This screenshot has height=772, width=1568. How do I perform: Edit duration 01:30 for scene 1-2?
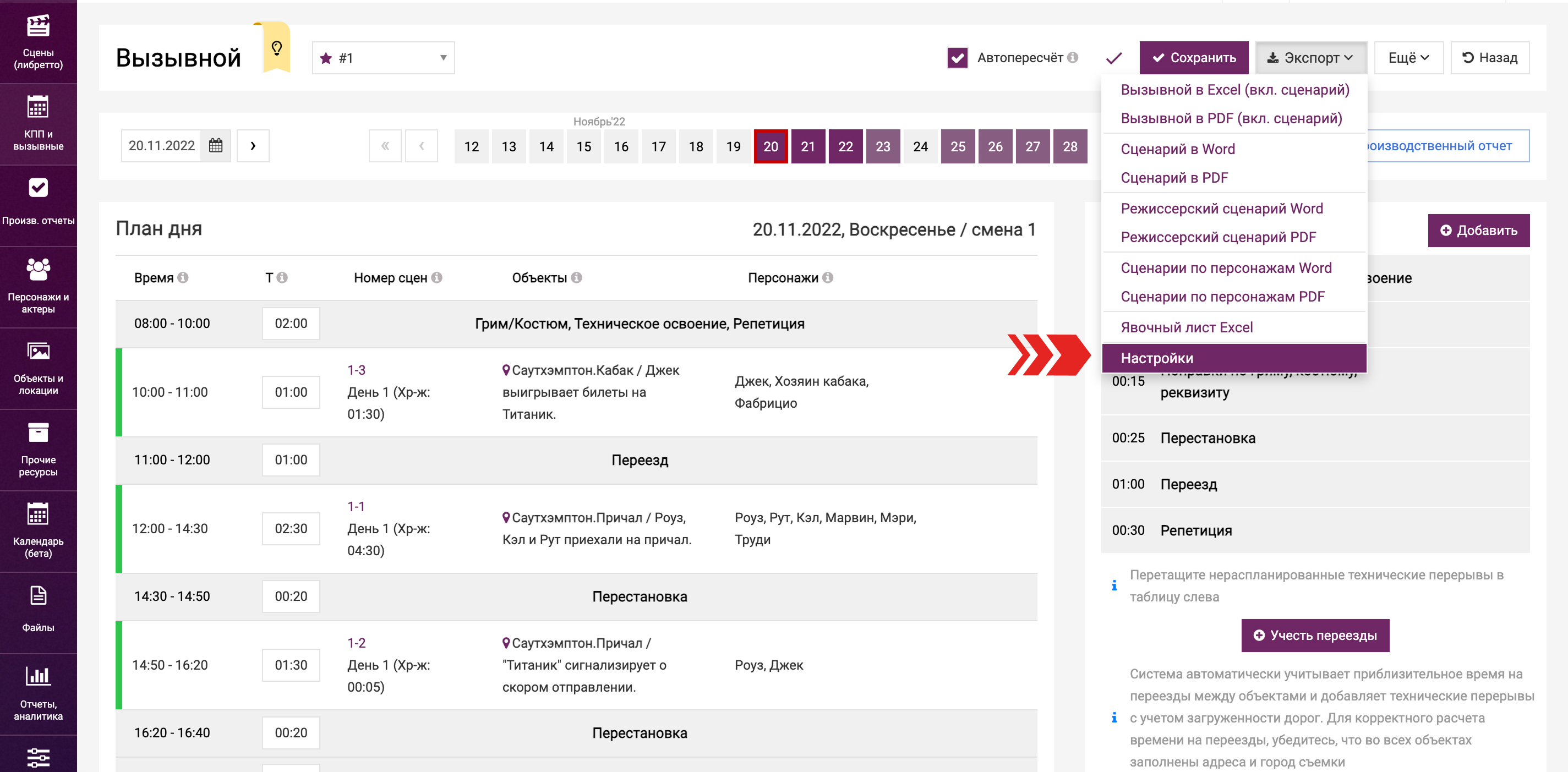291,666
